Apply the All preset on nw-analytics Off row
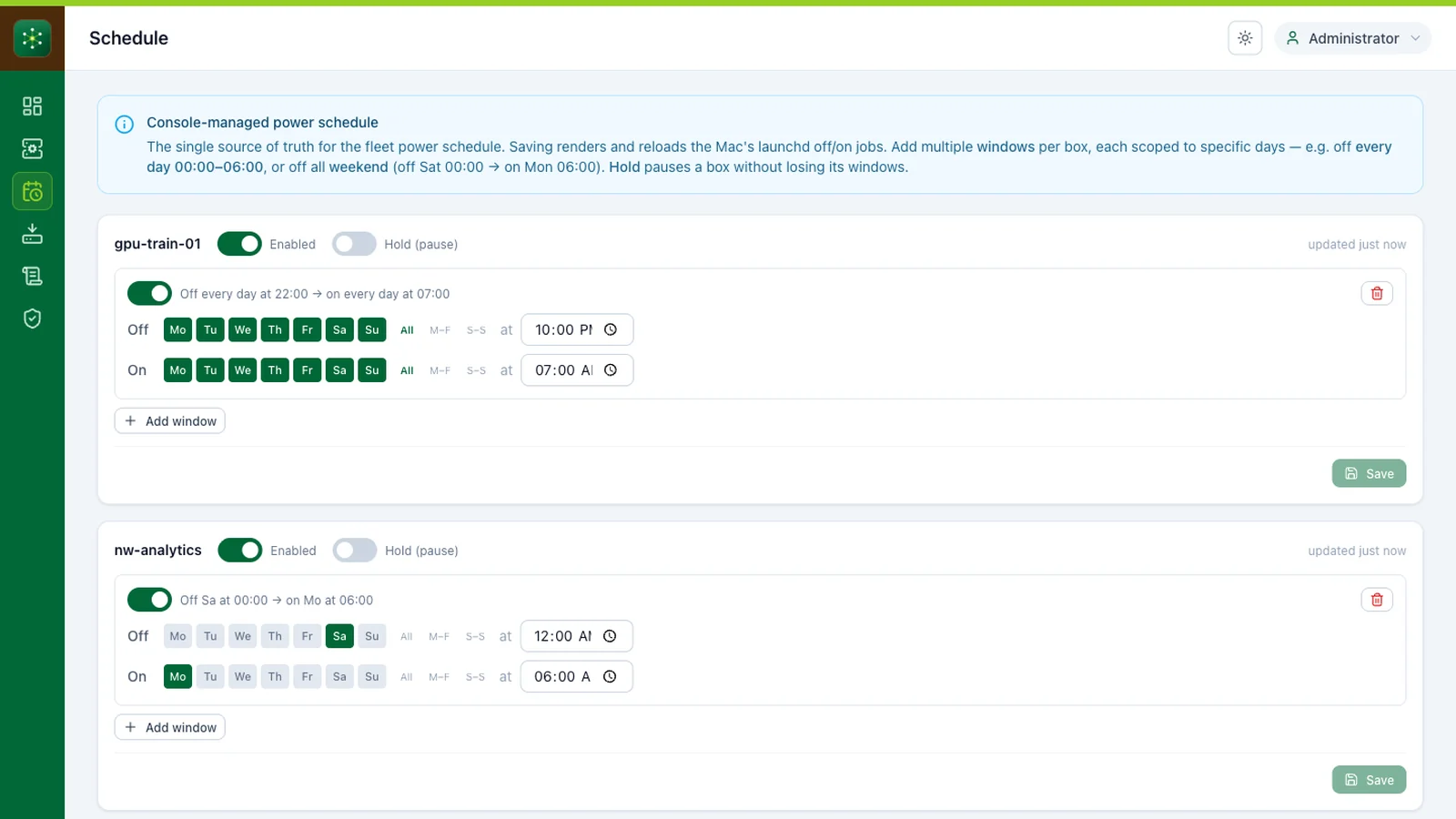The width and height of the screenshot is (1456, 819). (x=407, y=636)
